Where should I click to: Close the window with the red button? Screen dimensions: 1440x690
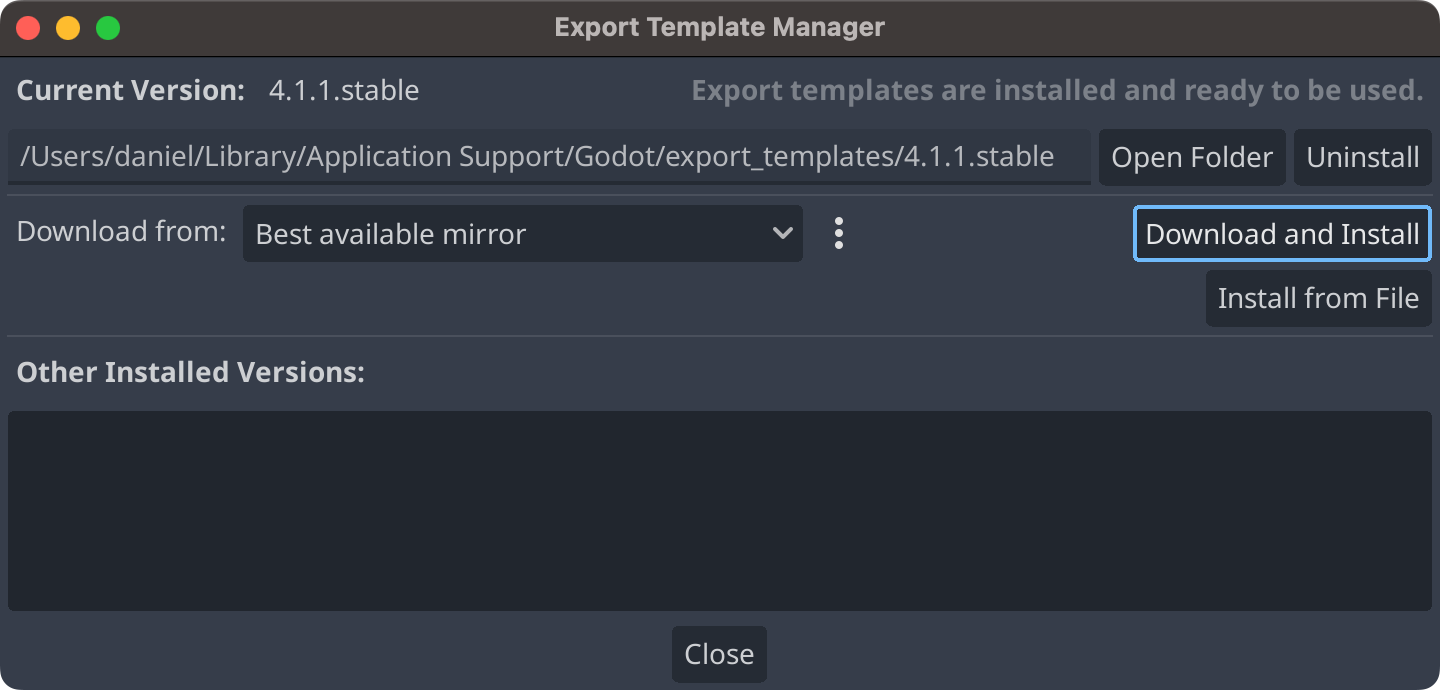pos(28,28)
